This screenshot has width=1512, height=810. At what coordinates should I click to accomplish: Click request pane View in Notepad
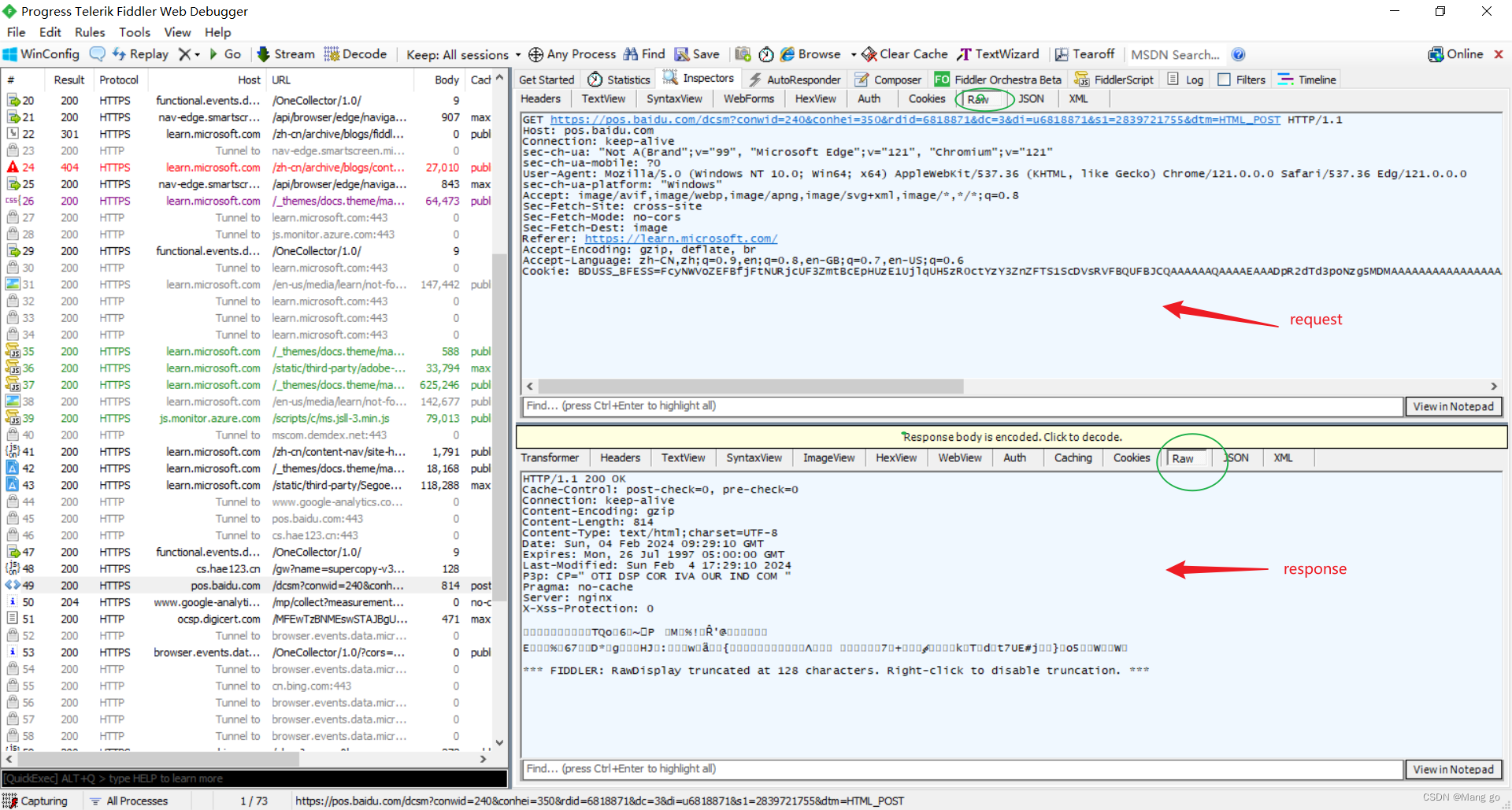click(x=1453, y=406)
